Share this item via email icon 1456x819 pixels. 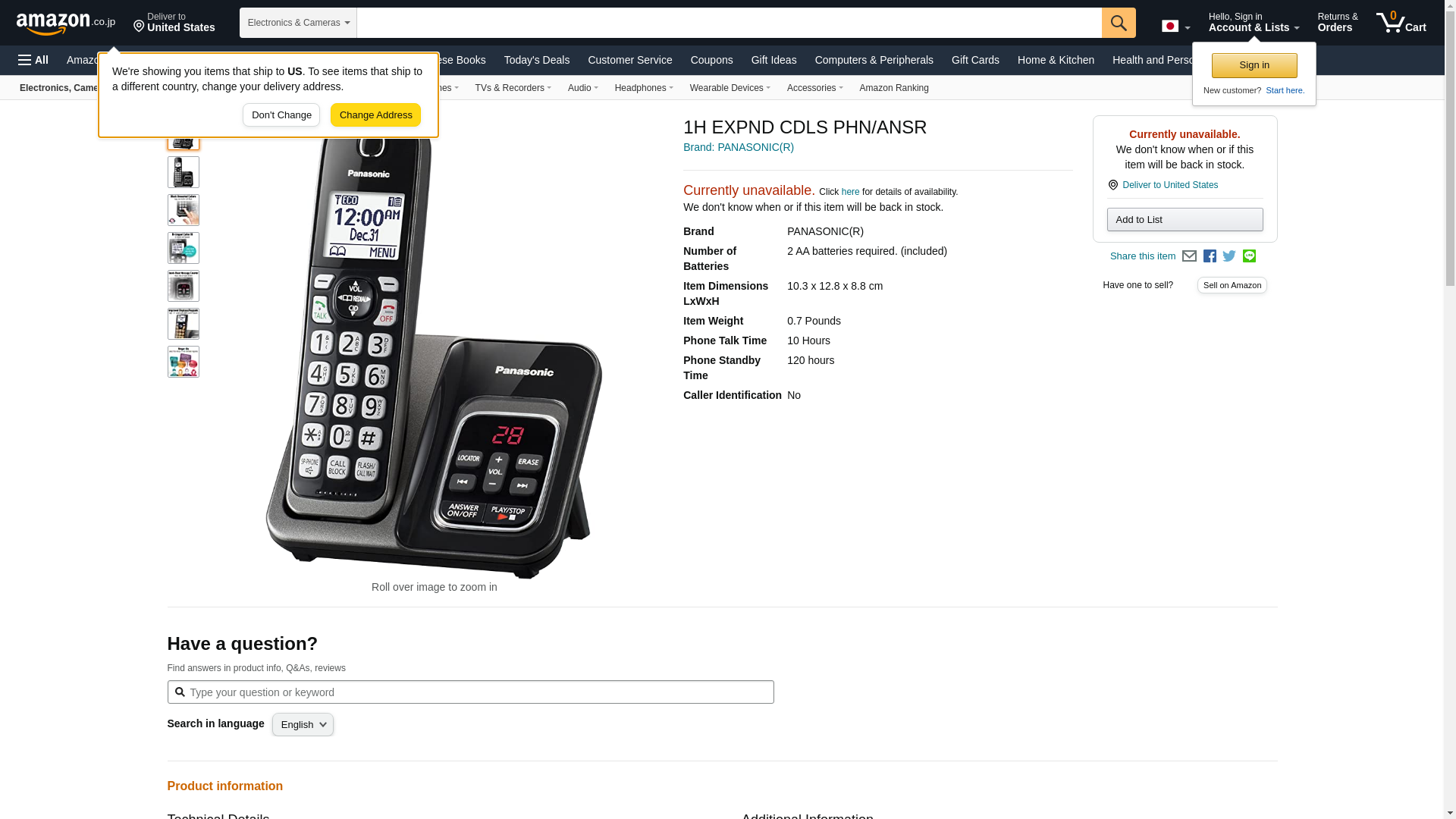click(x=1189, y=256)
